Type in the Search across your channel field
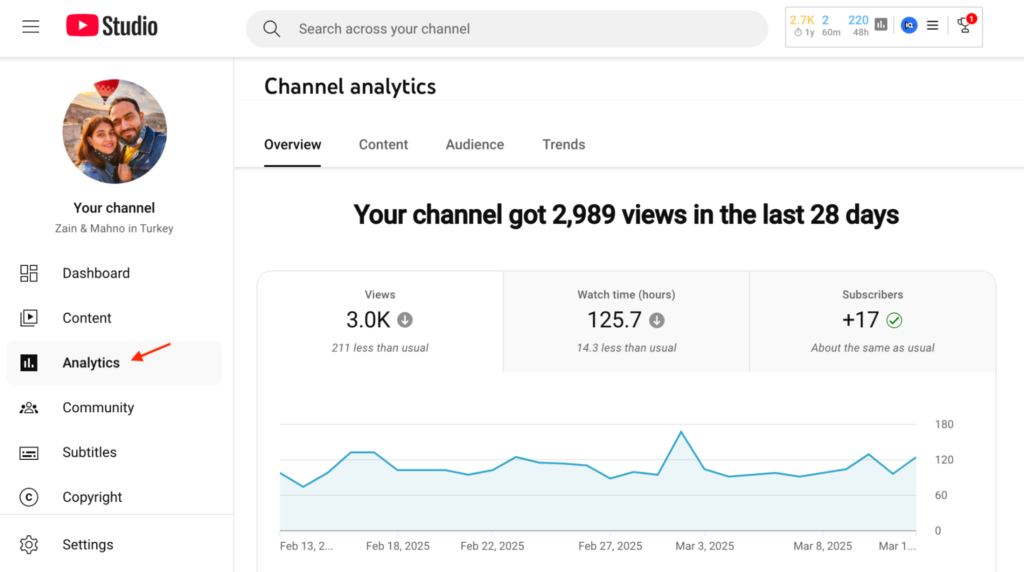The width and height of the screenshot is (1024, 572). [520, 29]
